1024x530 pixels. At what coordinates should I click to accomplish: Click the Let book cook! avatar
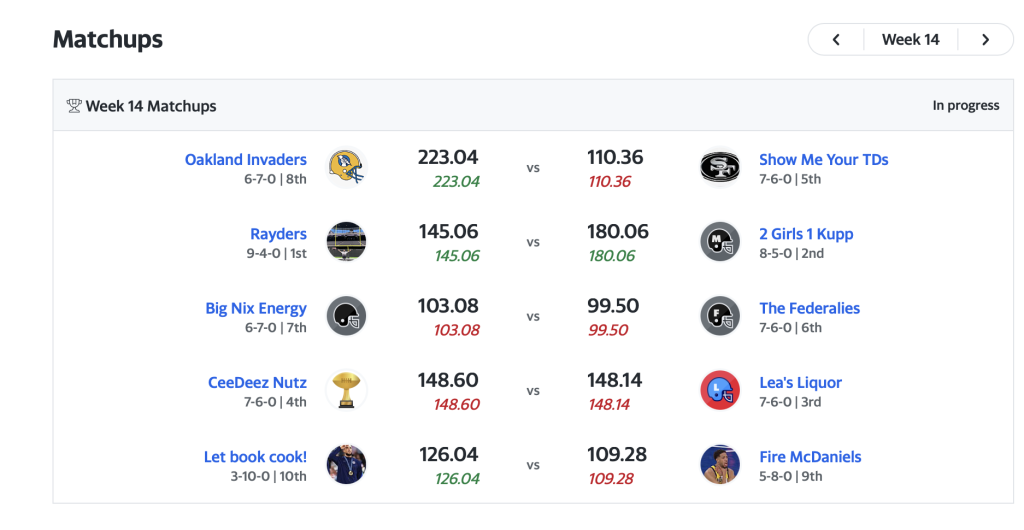(x=346, y=464)
